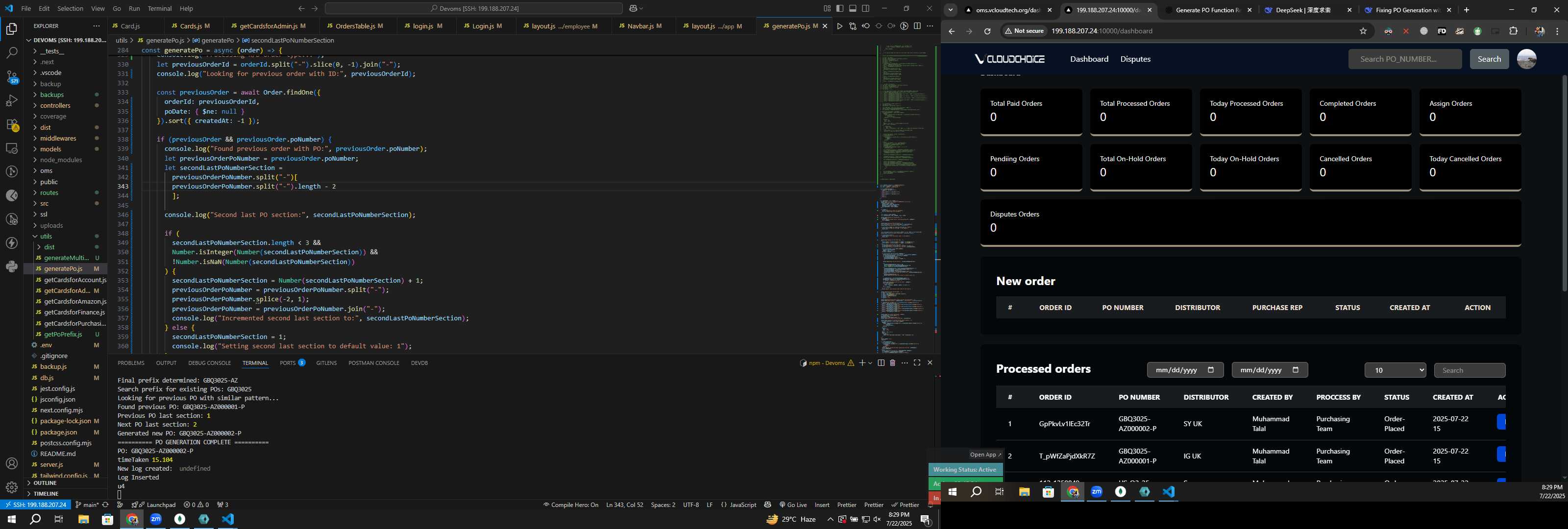Open the Terminal menu in the menu bar

coord(159,8)
